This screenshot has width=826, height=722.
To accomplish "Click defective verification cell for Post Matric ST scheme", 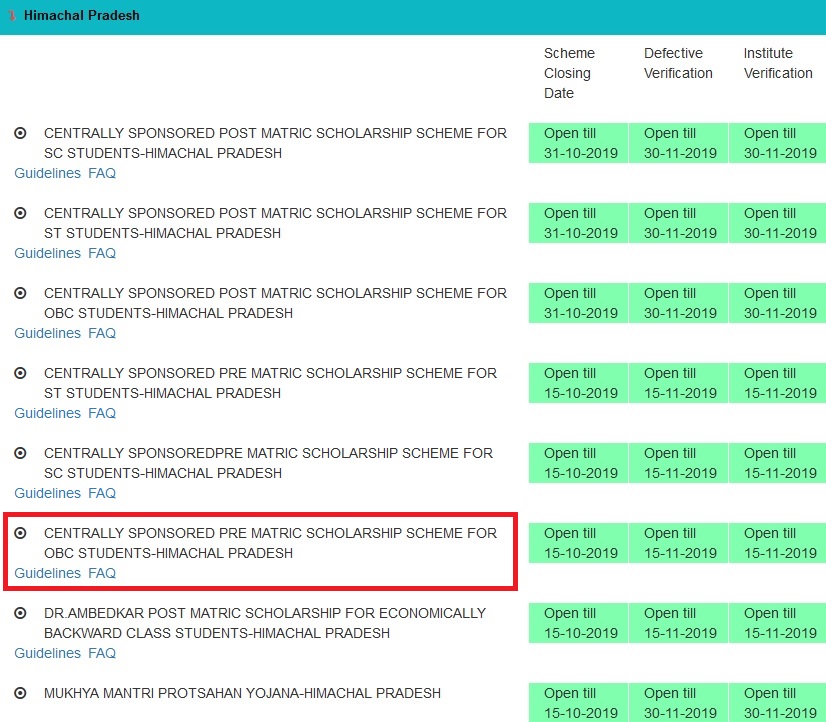I will click(678, 223).
